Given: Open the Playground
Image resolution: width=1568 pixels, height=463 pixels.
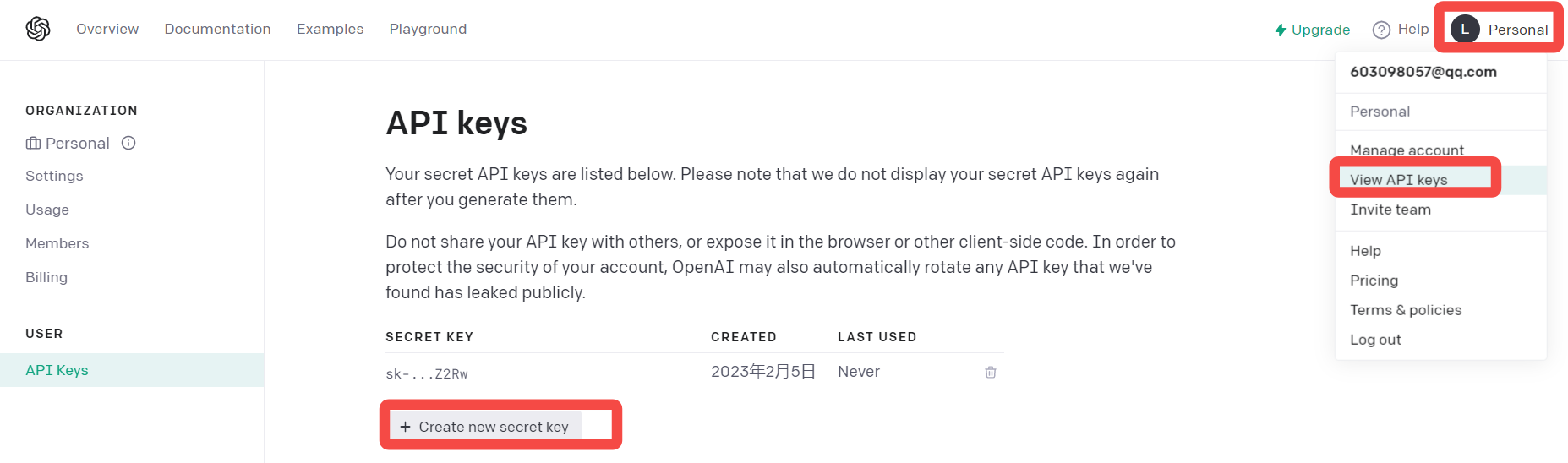Looking at the screenshot, I should [x=428, y=29].
